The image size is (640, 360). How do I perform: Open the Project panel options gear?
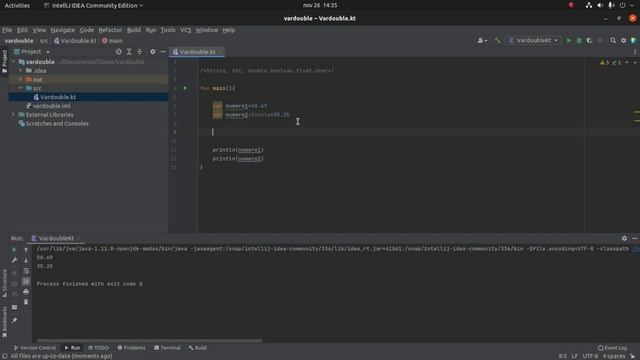[152, 52]
